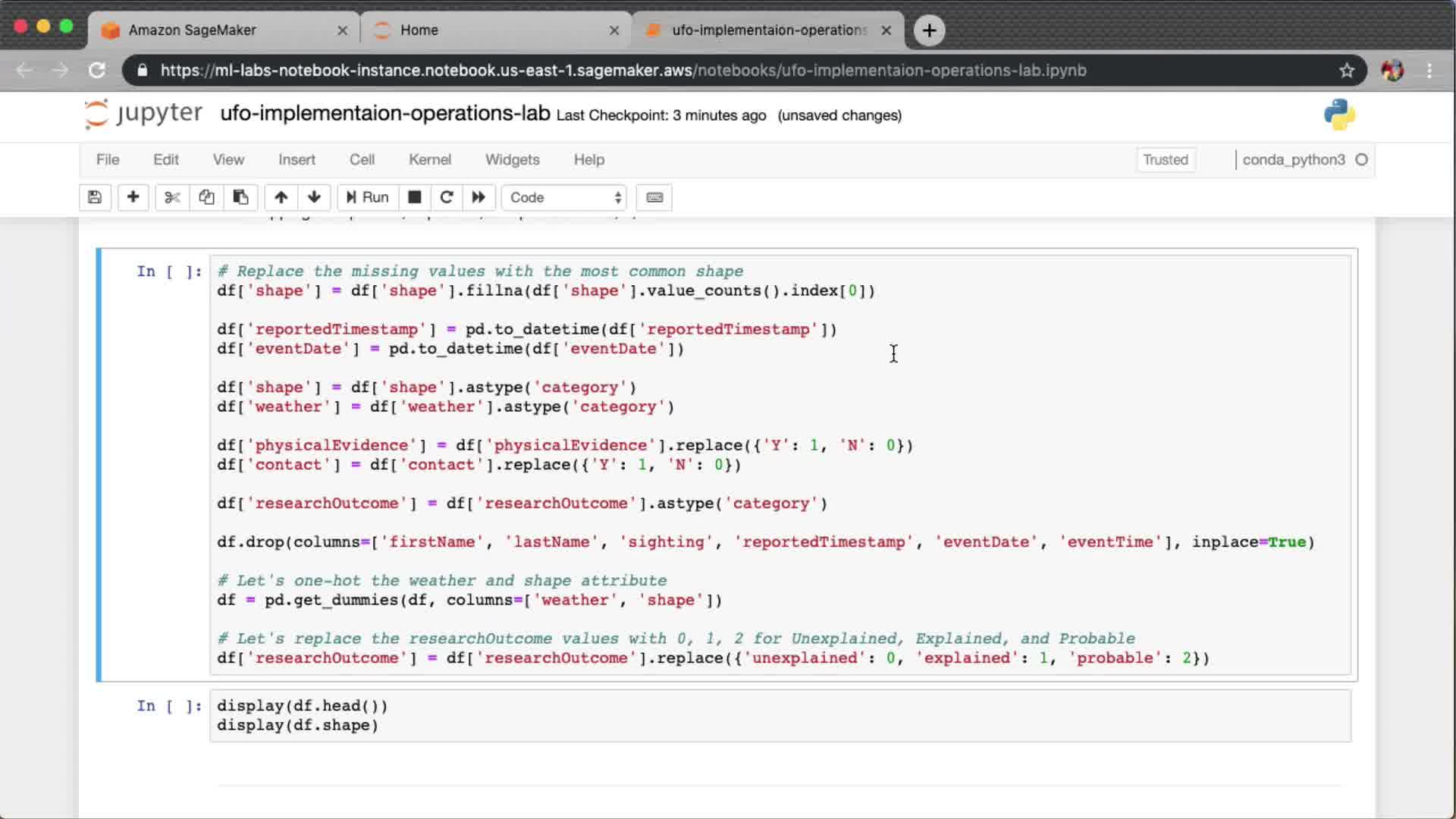Save notebook with floppy disk icon
Image resolution: width=1456 pixels, height=819 pixels.
click(95, 197)
